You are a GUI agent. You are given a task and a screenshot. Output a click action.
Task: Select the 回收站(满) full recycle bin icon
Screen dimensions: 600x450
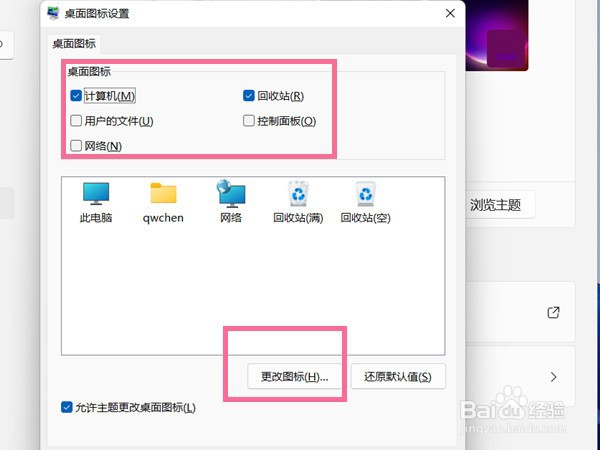tap(298, 202)
